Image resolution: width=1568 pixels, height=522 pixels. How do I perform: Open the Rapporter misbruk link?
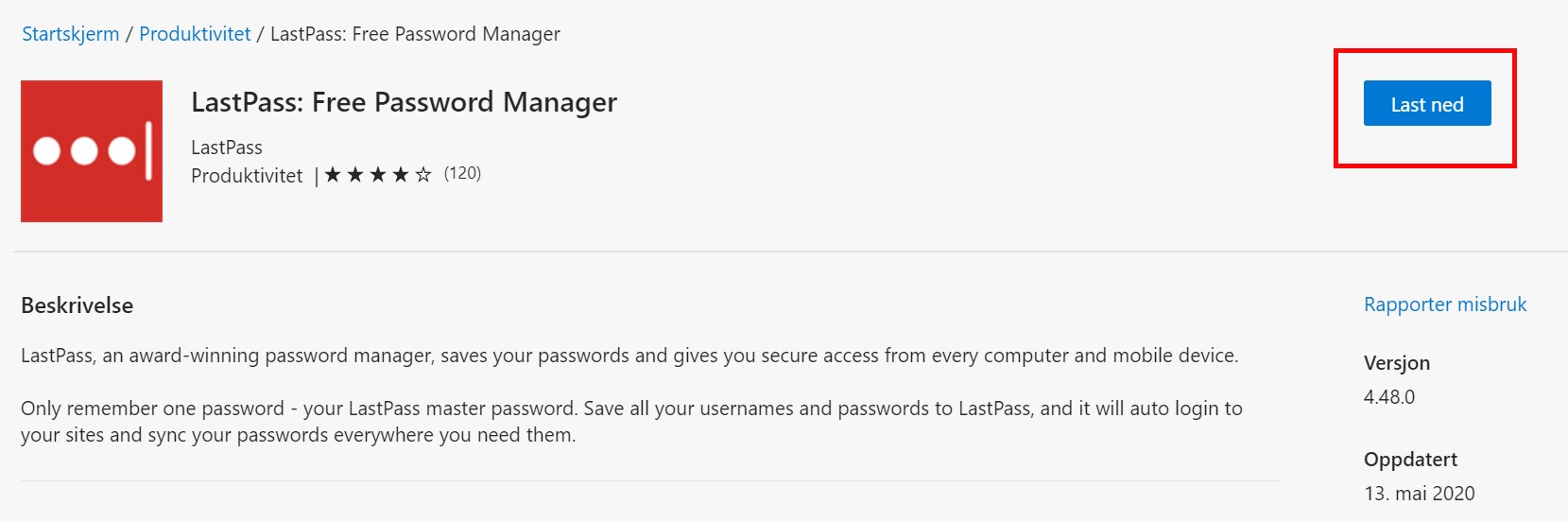[x=1444, y=304]
